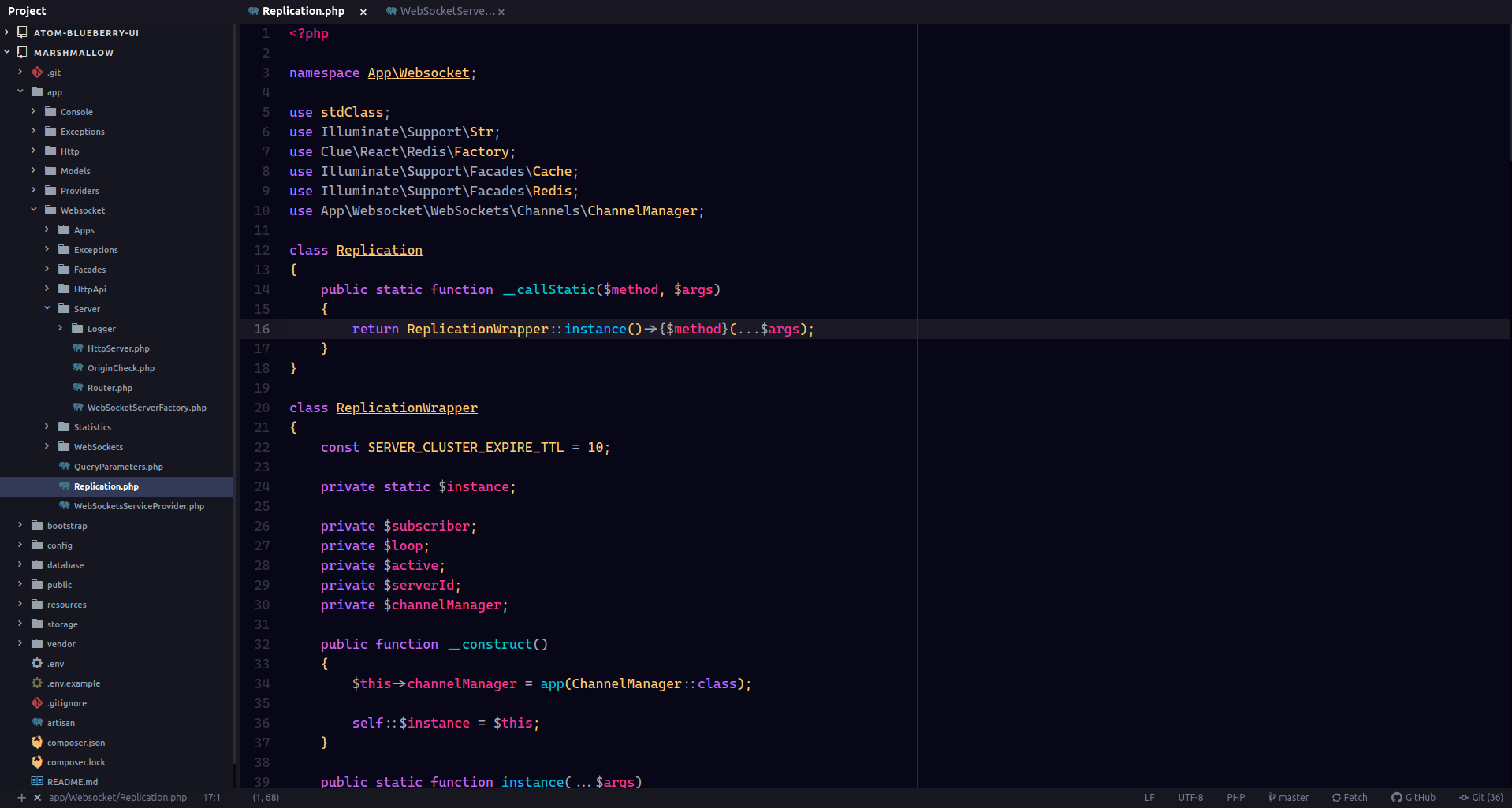Collapse the app folder chevron
1512x808 pixels.
(x=20, y=91)
